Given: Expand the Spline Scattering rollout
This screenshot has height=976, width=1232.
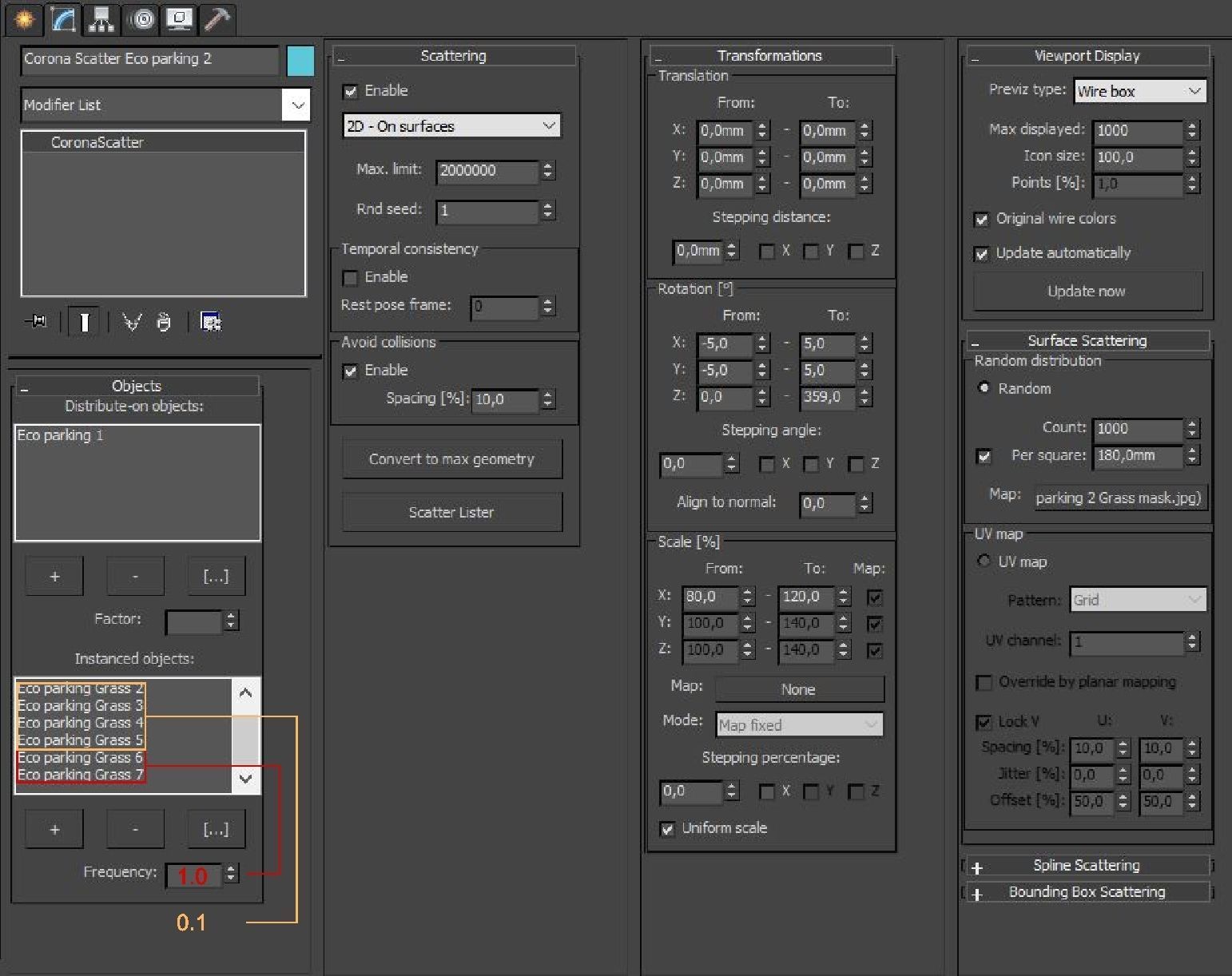Looking at the screenshot, I should tap(1087, 866).
